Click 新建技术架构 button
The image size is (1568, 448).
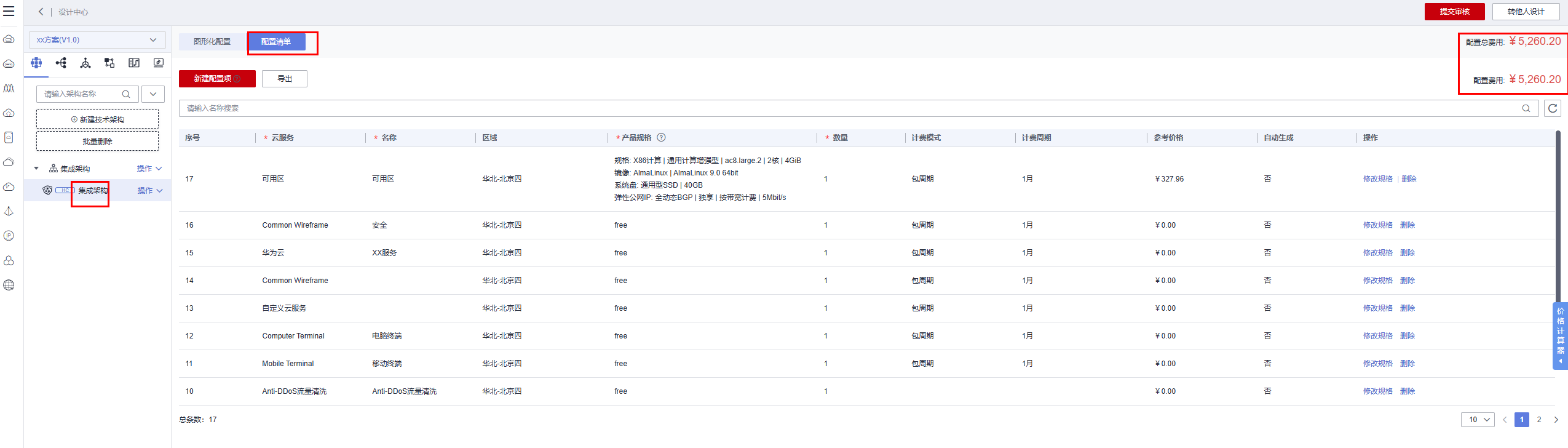click(x=97, y=119)
